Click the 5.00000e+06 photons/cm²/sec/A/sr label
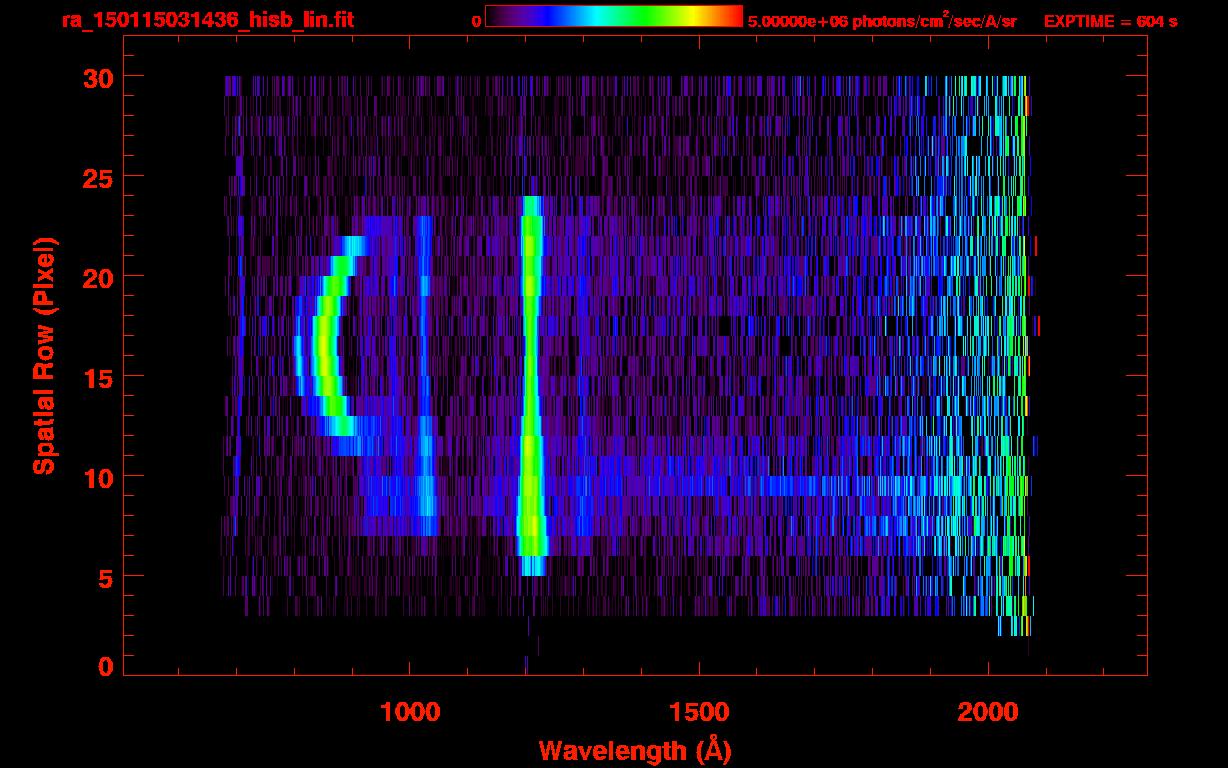 pos(881,20)
